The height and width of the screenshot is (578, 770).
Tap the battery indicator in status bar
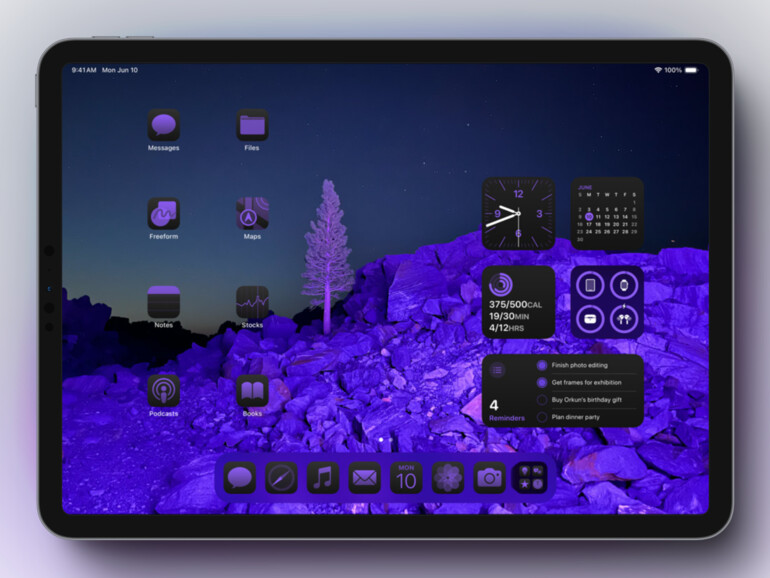click(691, 70)
